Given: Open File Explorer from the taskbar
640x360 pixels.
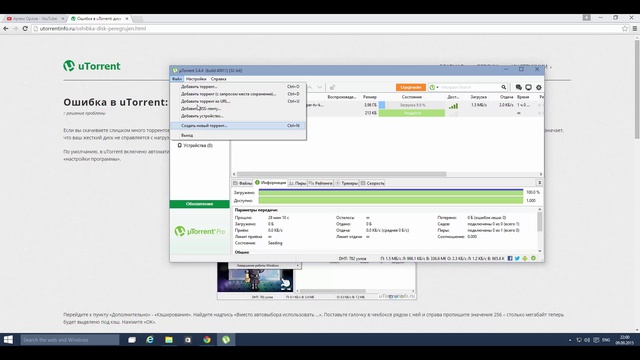Looking at the screenshot, I should pos(169,340).
